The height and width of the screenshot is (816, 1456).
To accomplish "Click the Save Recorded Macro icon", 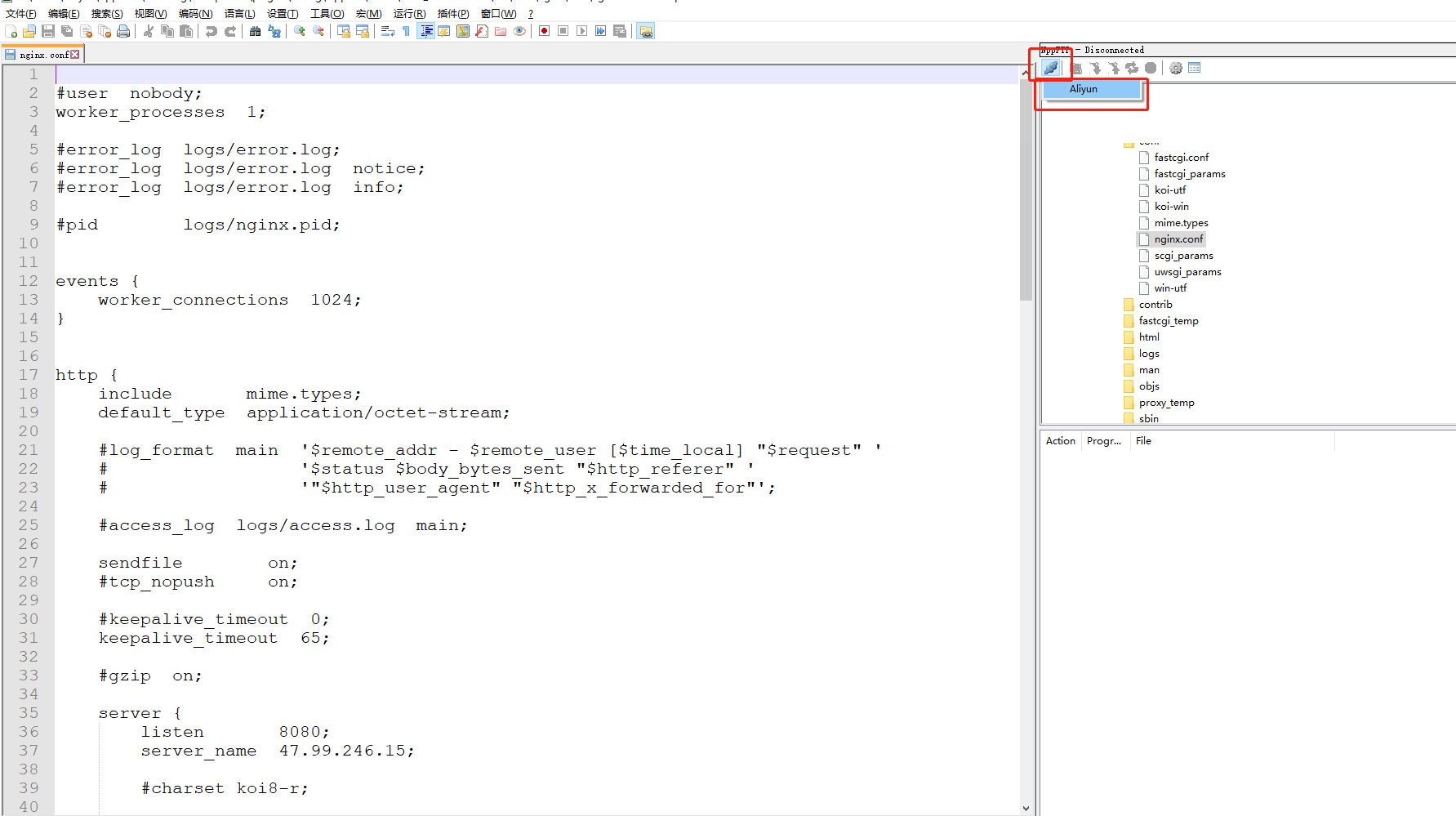I will [x=620, y=31].
